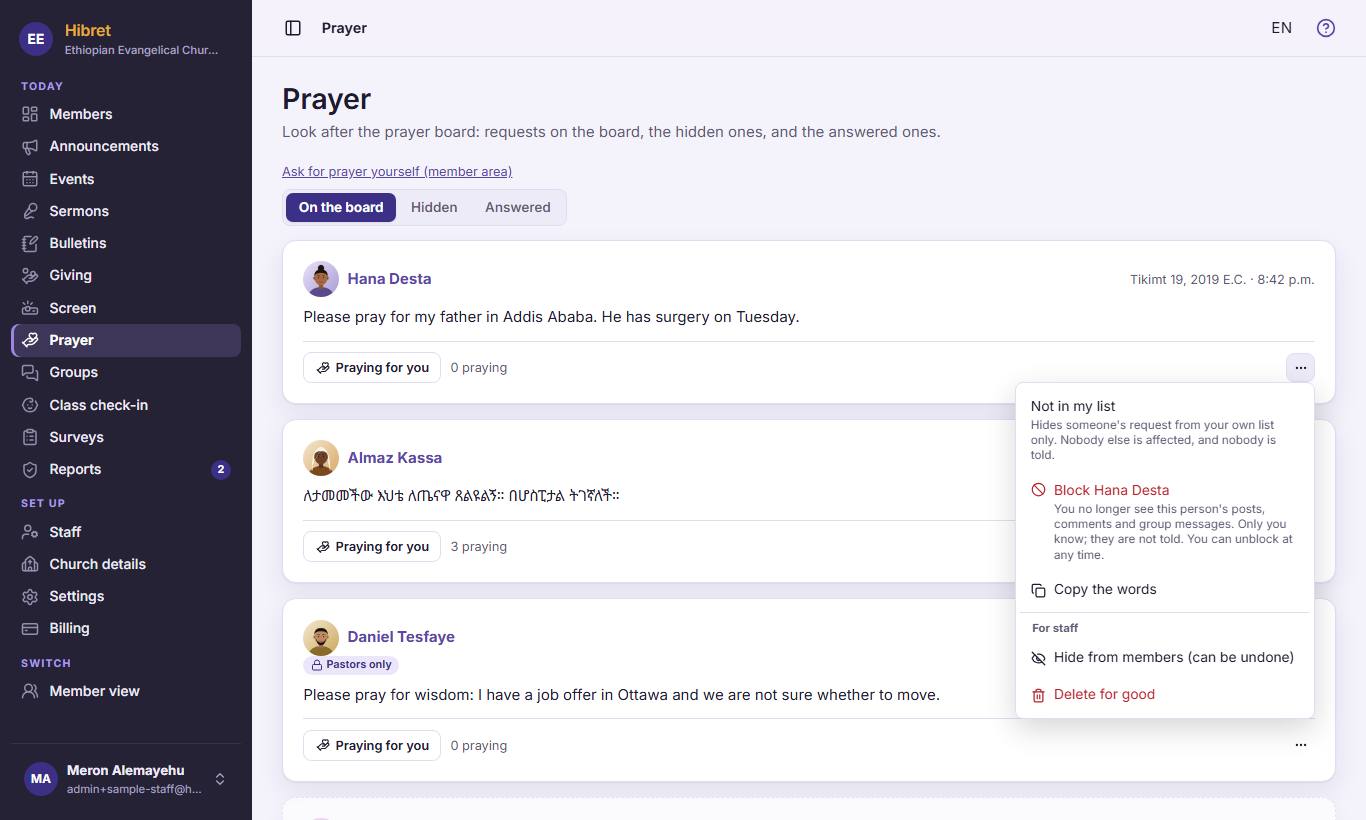
Task: Hide Hana Desta's request from members
Action: click(x=1164, y=658)
